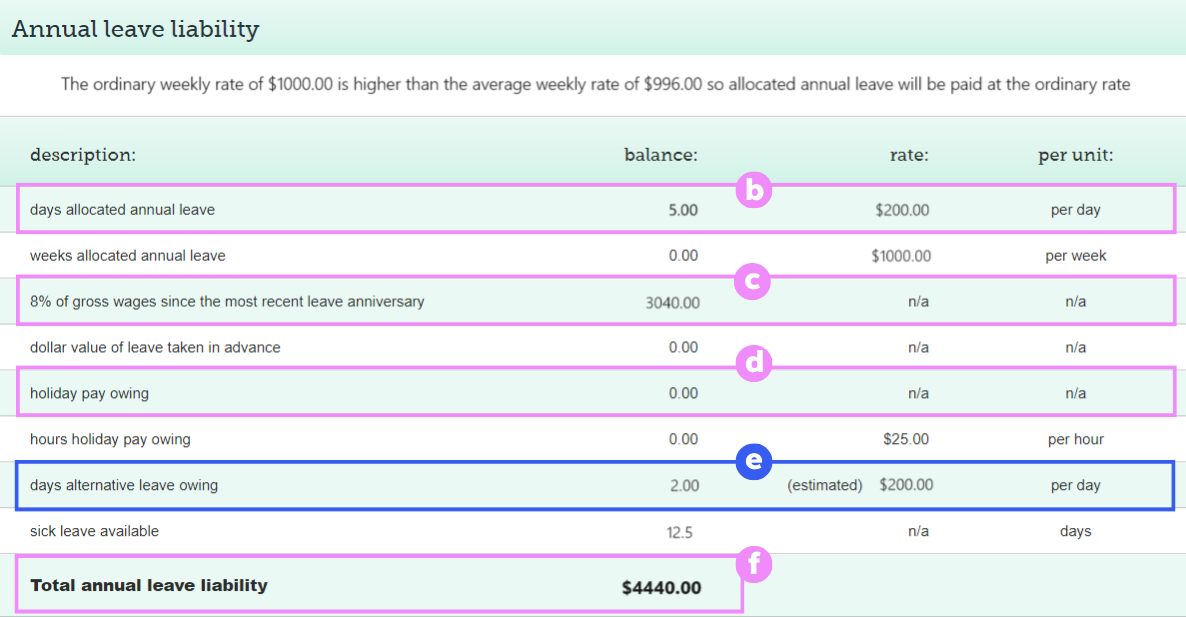Image resolution: width=1186 pixels, height=617 pixels.
Task: Select the 3040.00 gross wages balance value
Action: [673, 302]
